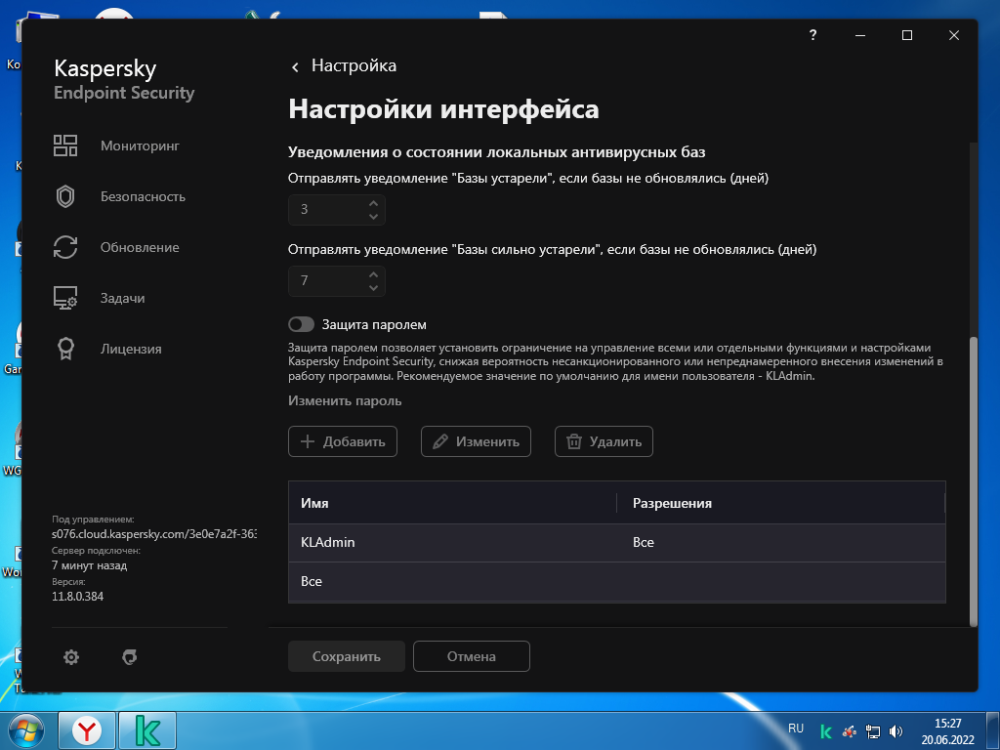Increase the 'Базы сильно устарели' days value
The width and height of the screenshot is (1000, 750).
tap(374, 274)
